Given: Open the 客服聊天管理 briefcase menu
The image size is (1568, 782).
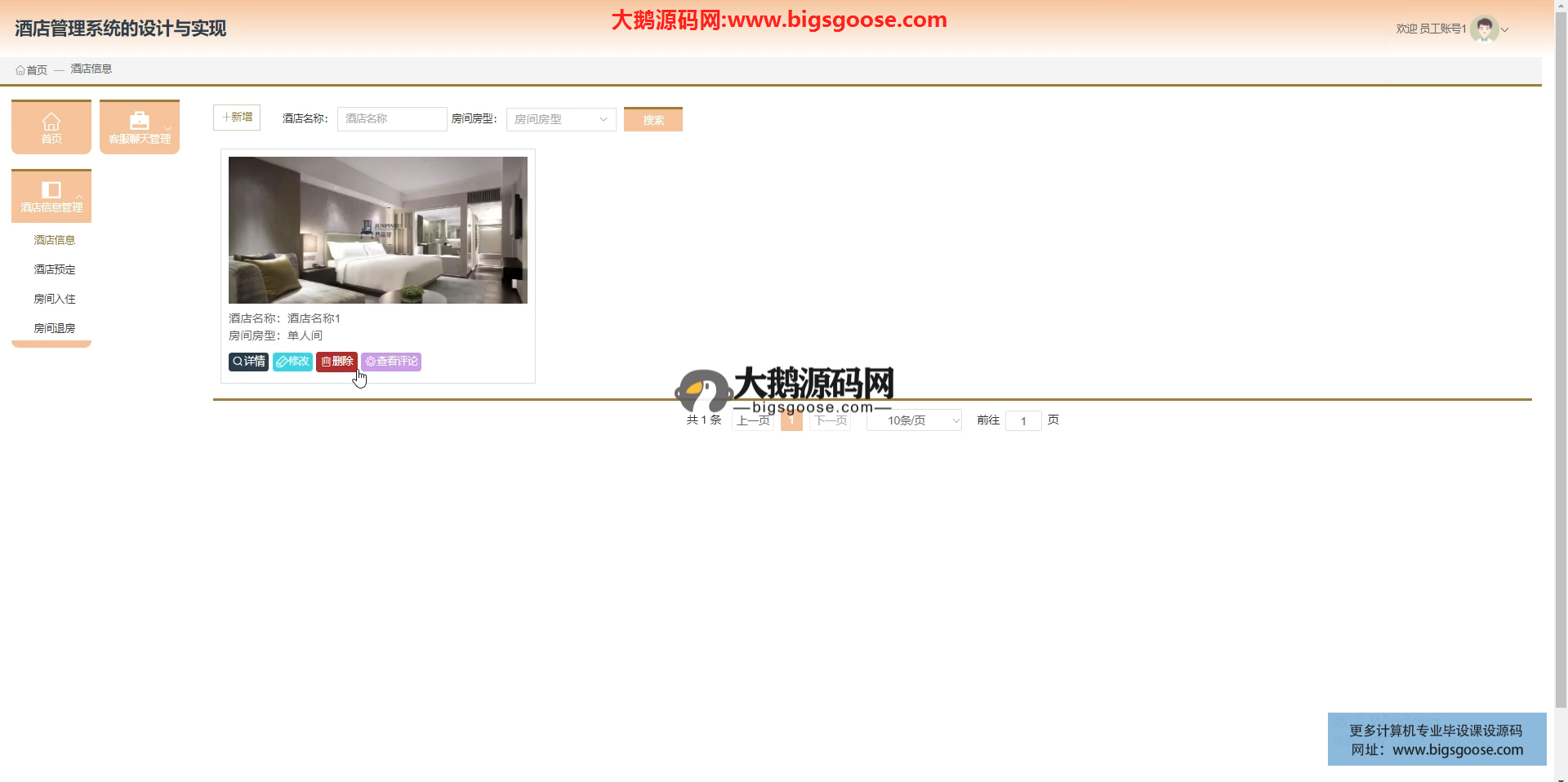Looking at the screenshot, I should click(140, 127).
